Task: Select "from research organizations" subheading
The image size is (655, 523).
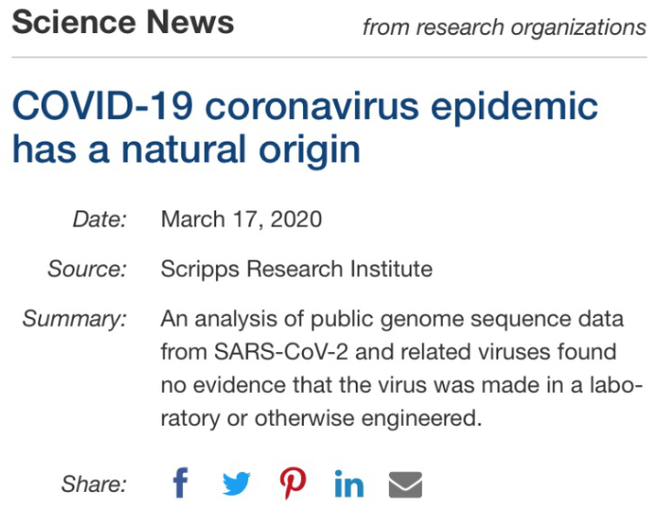Action: click(x=504, y=27)
